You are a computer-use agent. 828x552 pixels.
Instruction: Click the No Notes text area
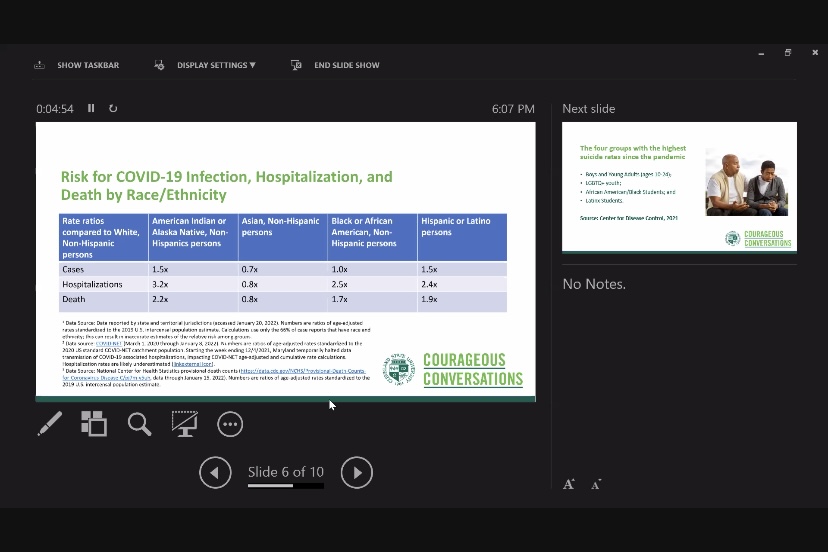[x=594, y=284]
